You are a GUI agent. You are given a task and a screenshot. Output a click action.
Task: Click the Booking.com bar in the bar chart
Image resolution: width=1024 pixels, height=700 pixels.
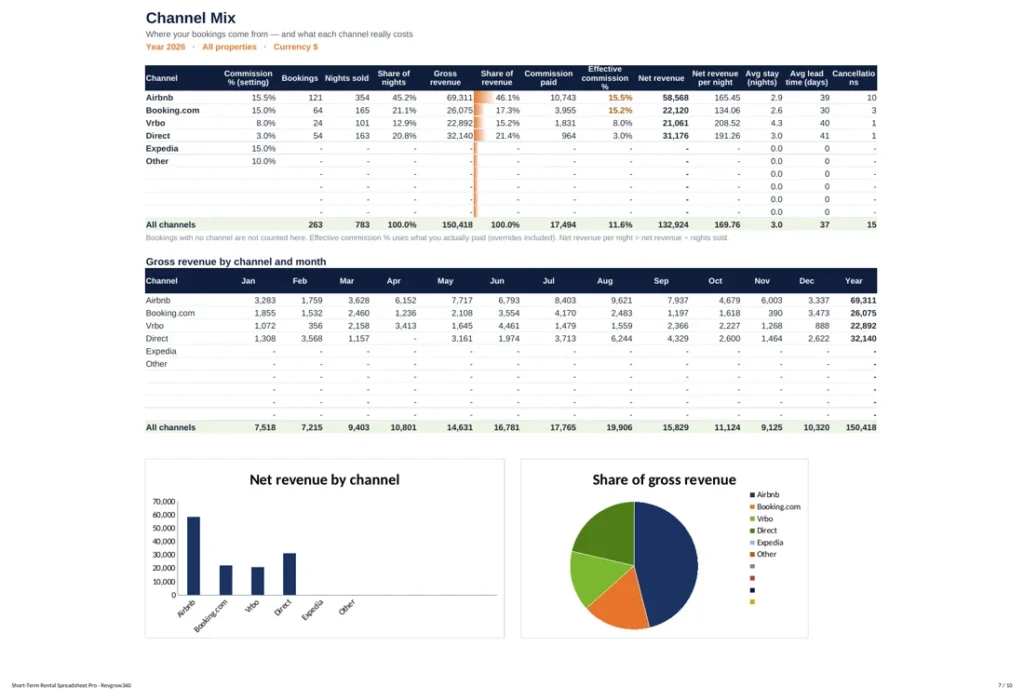coord(225,580)
